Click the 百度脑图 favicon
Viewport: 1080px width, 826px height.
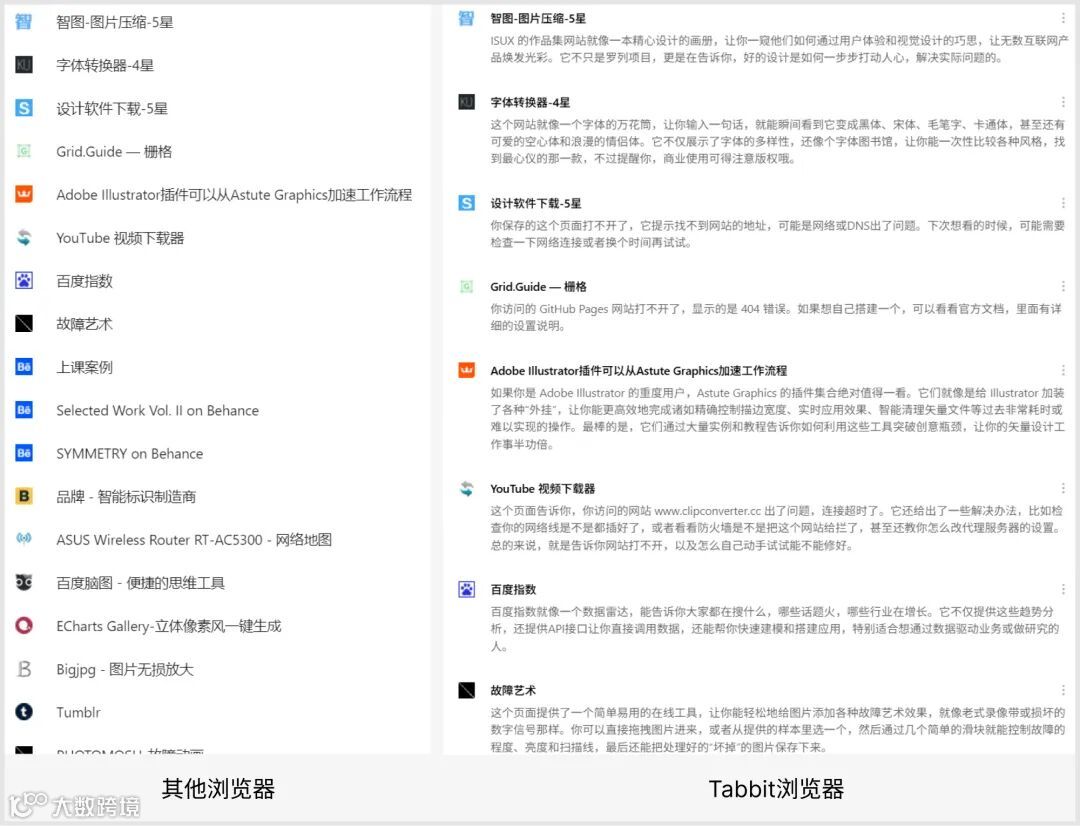click(23, 583)
